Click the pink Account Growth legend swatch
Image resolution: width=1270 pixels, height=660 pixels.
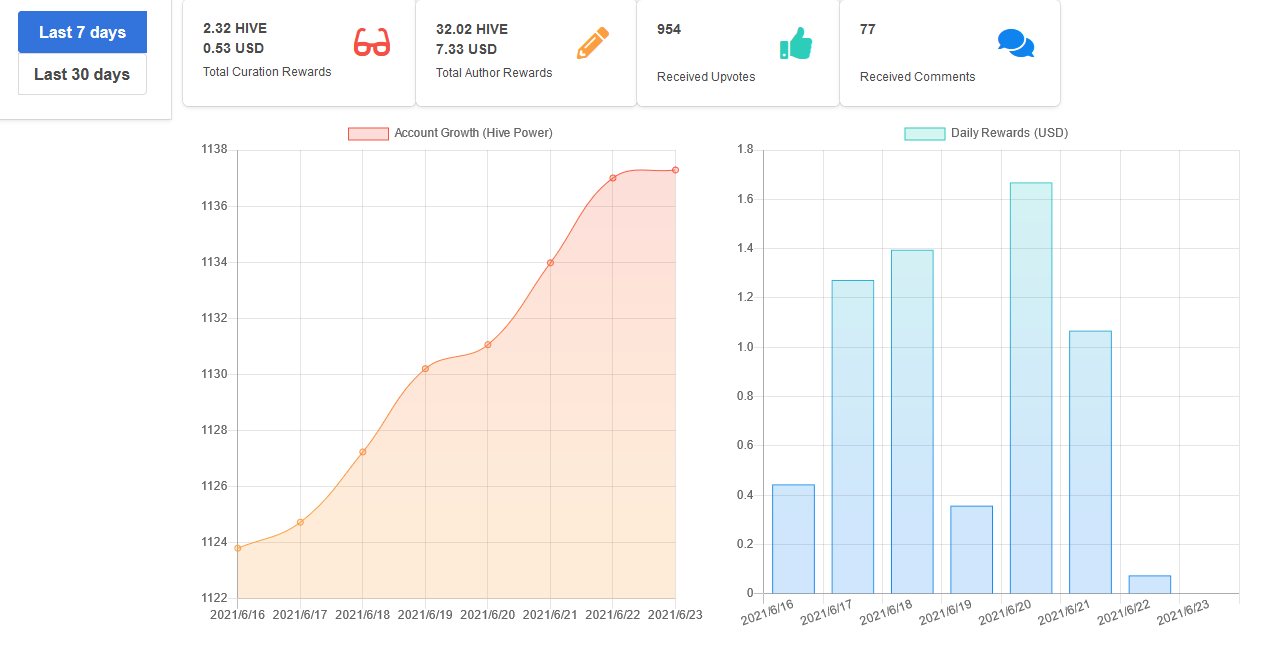click(x=368, y=134)
